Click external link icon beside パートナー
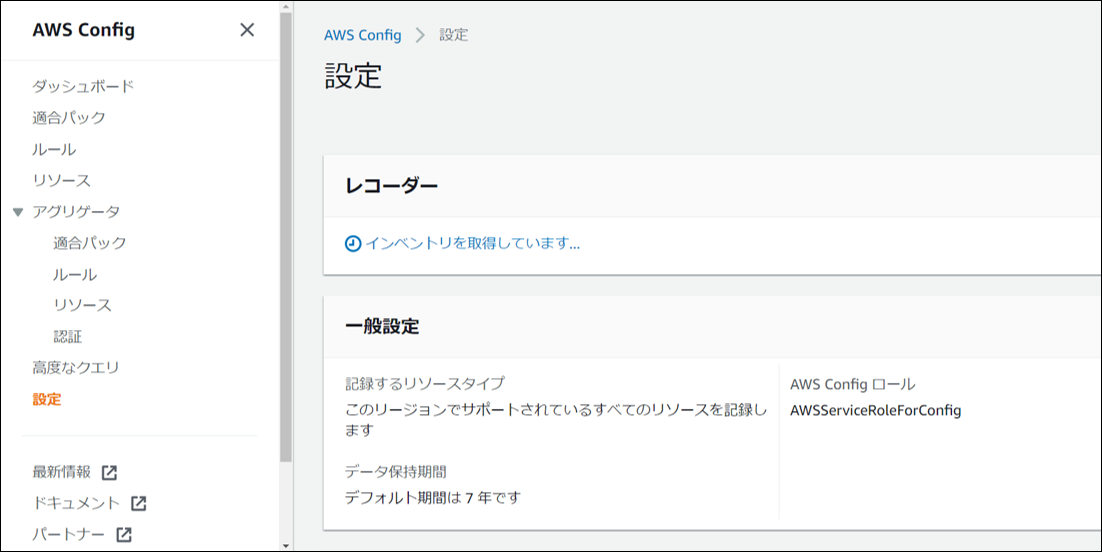This screenshot has width=1102, height=552. coord(124,535)
